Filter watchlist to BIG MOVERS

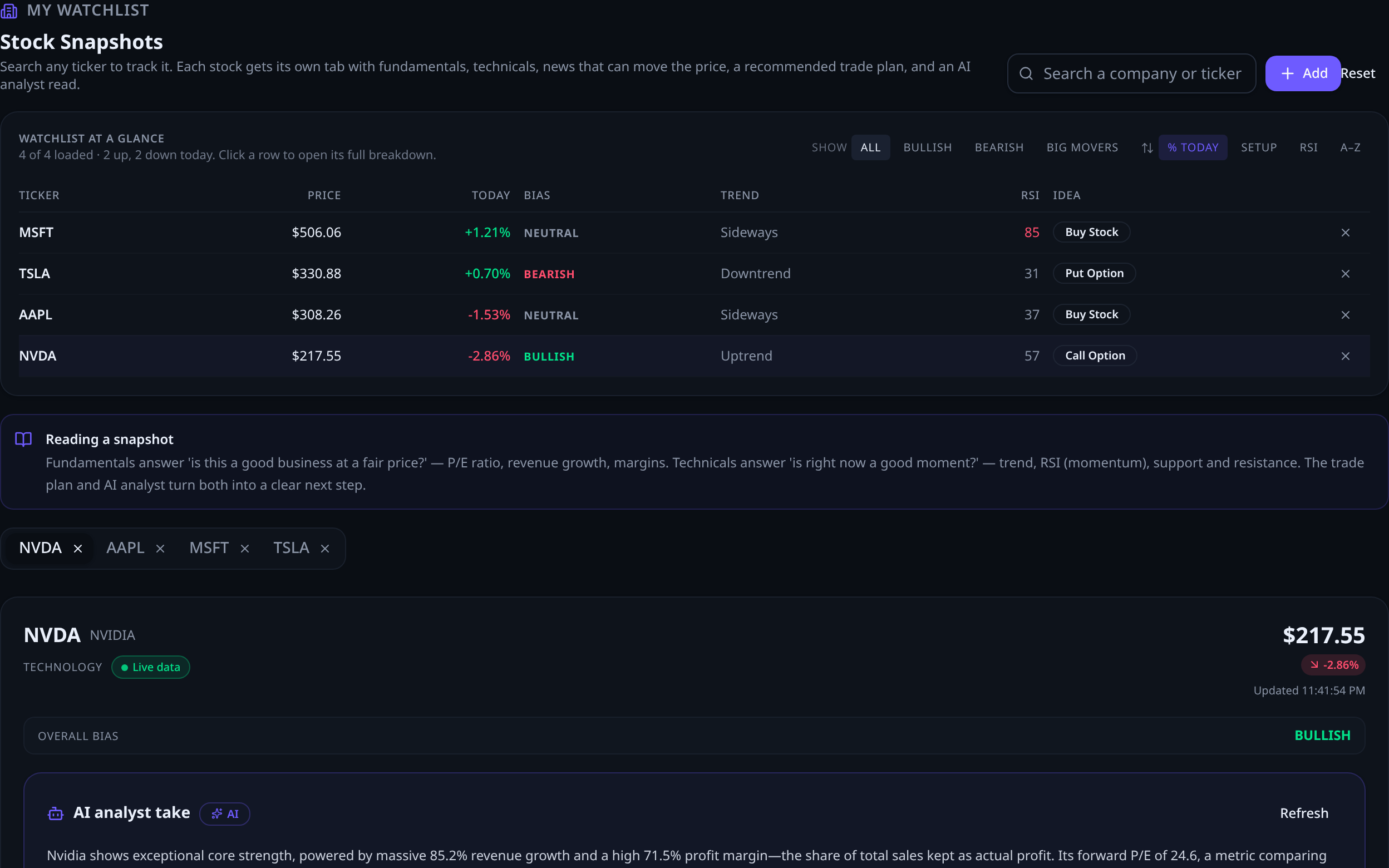click(x=1082, y=147)
